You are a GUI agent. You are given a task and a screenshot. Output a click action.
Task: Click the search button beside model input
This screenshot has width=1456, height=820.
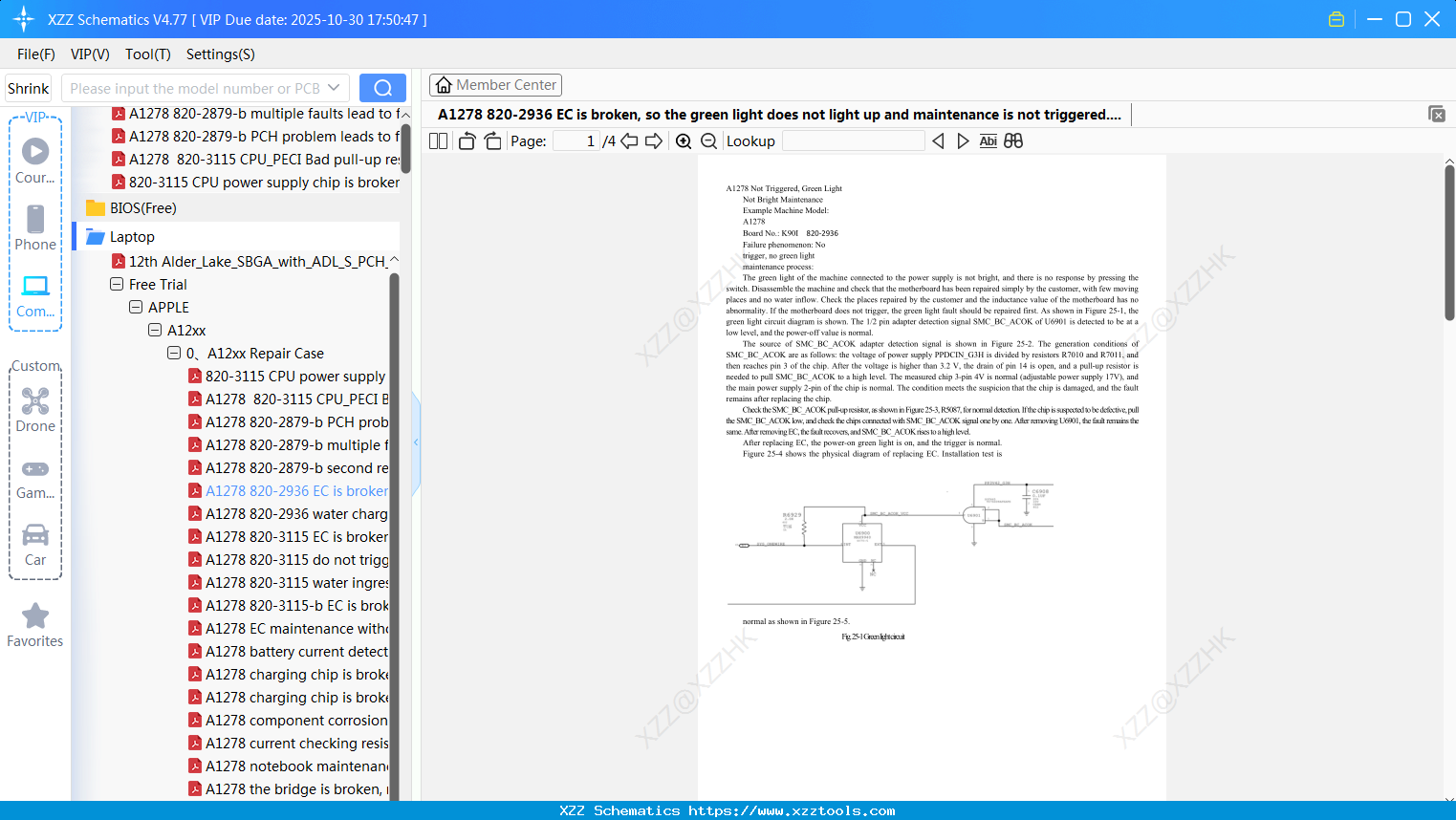pyautogui.click(x=382, y=88)
